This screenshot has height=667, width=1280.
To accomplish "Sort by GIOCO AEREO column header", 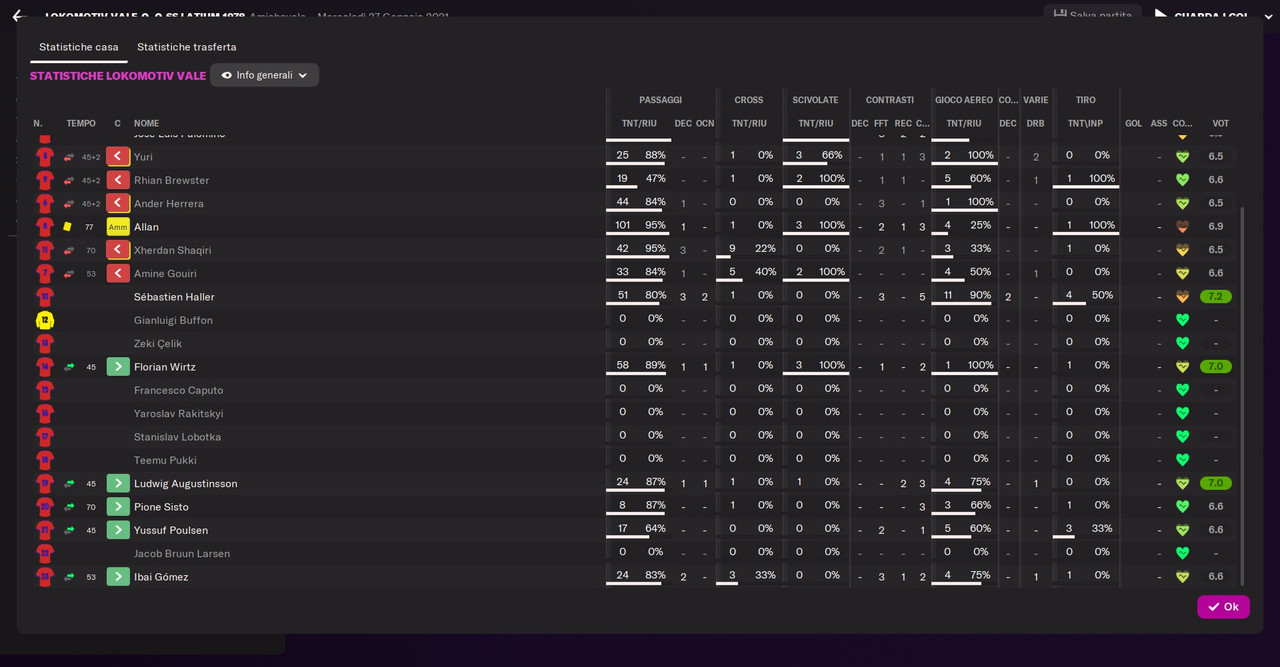I will click(x=964, y=100).
